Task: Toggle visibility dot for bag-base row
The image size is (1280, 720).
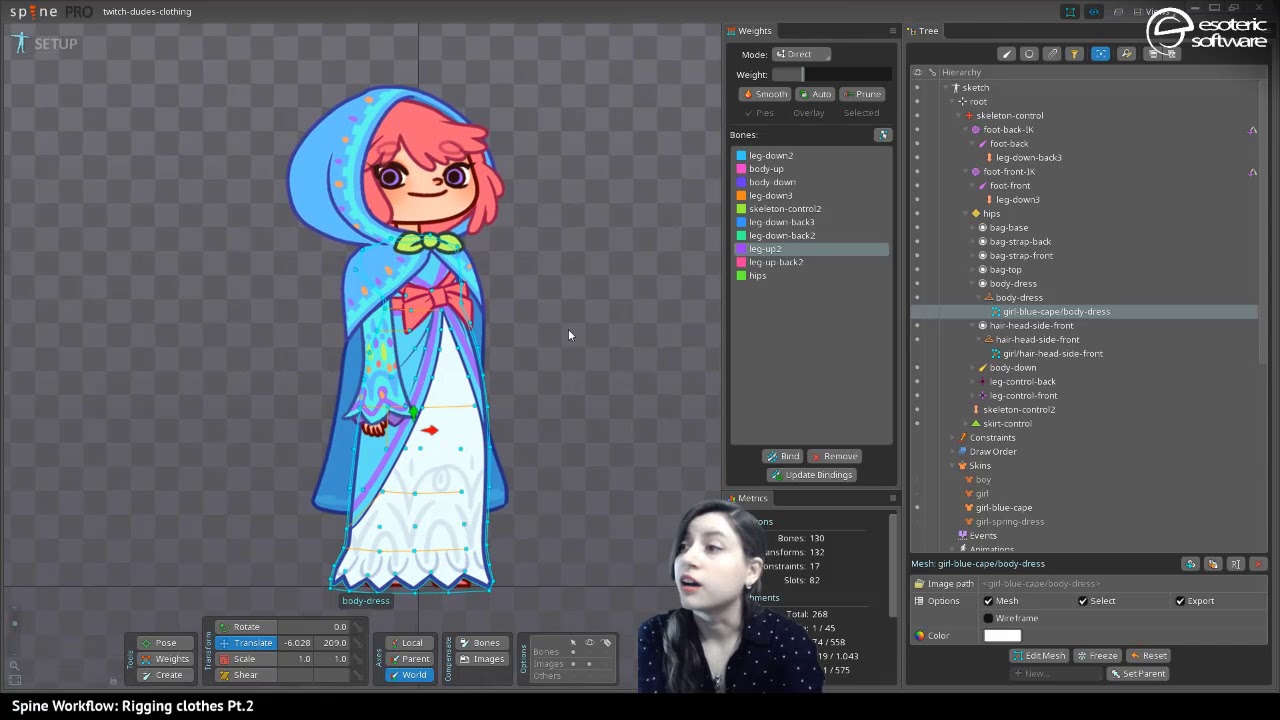Action: 917,228
